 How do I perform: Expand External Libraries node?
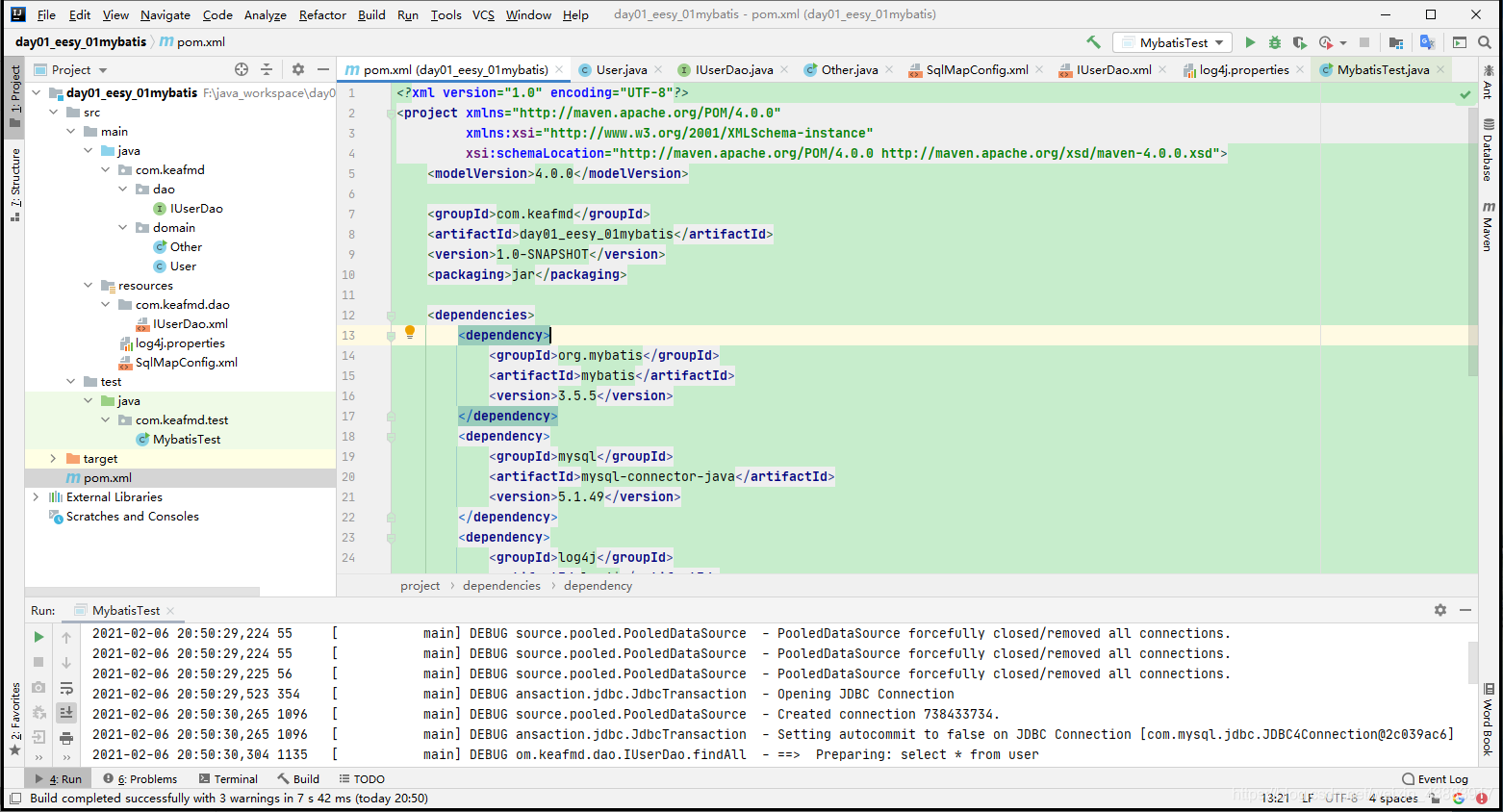click(x=37, y=497)
